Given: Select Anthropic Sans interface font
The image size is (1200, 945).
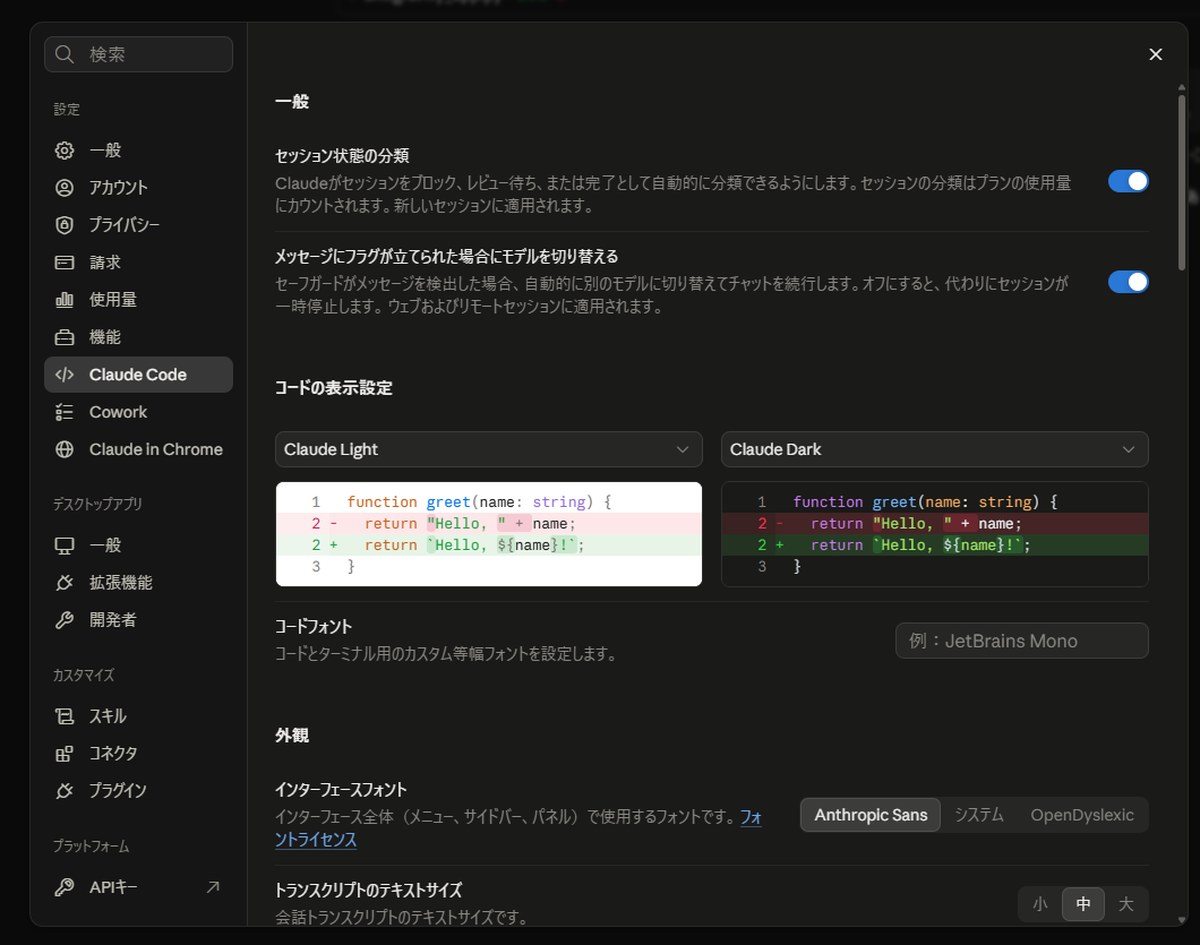Looking at the screenshot, I should point(871,815).
